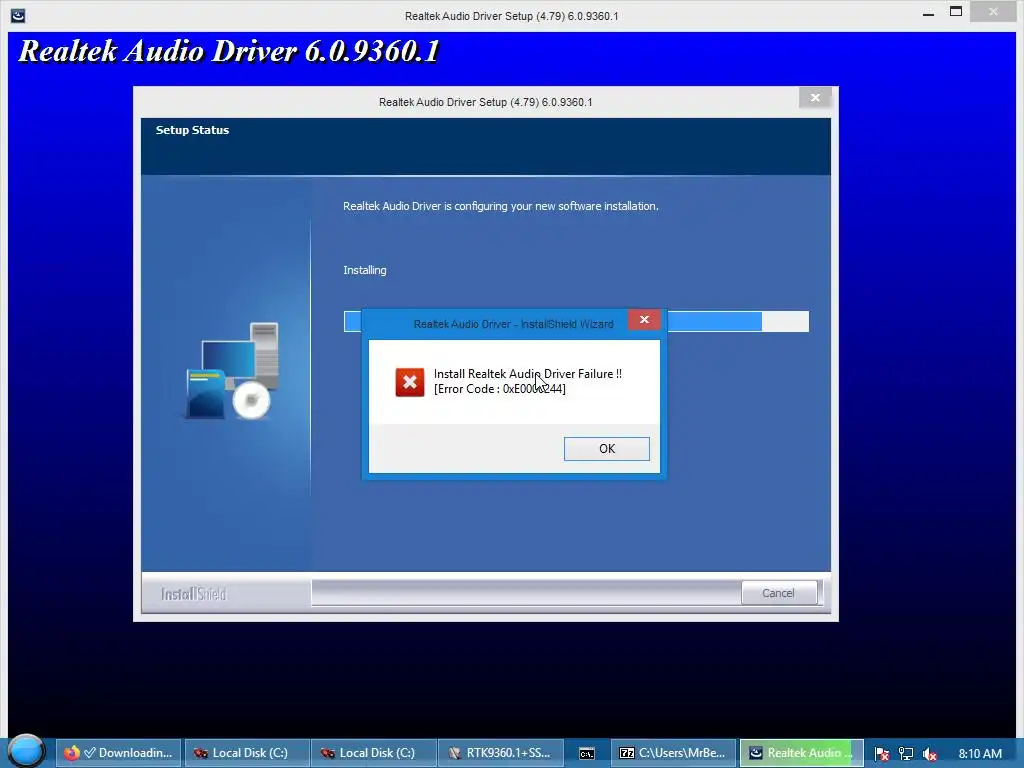The width and height of the screenshot is (1024, 768).
Task: Click the 'Realtek Audio Driver - InstallShield Wizard' title bar
Action: pos(513,324)
